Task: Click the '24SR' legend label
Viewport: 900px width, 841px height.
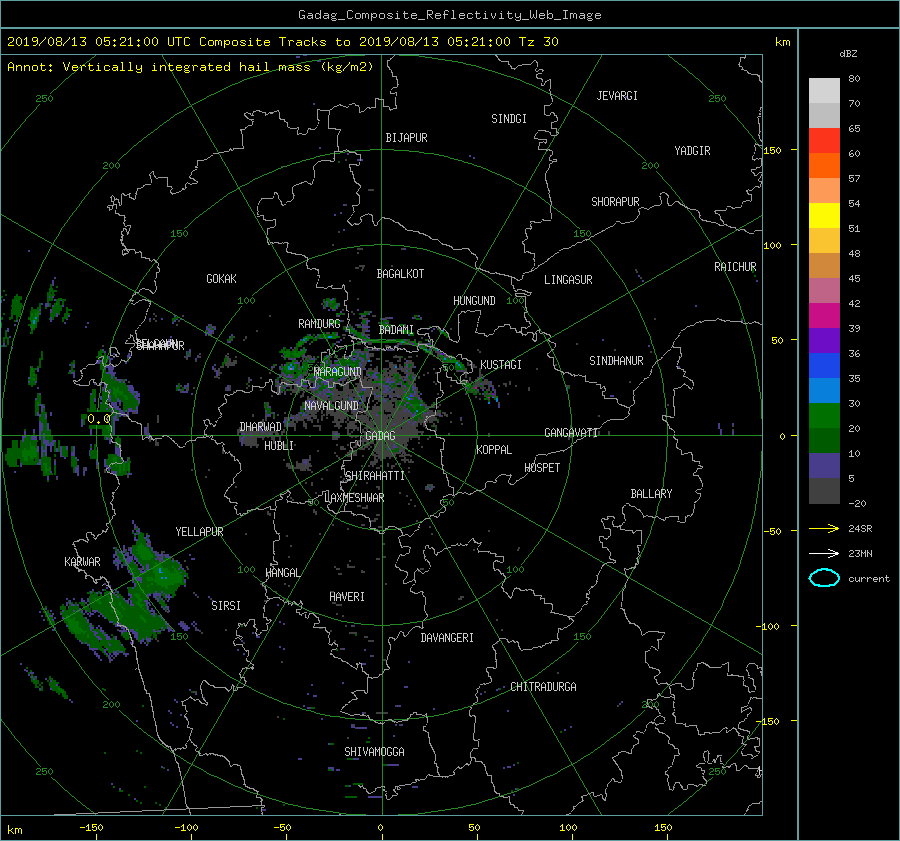Action: (860, 529)
